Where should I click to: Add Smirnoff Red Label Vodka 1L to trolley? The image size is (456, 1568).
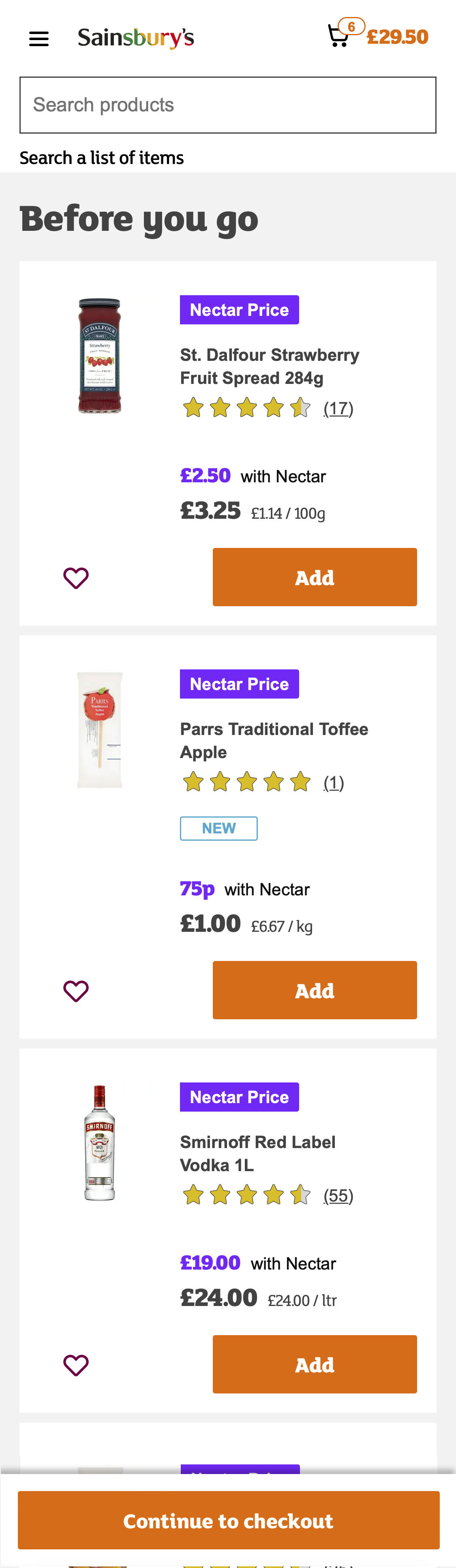pyautogui.click(x=315, y=1365)
